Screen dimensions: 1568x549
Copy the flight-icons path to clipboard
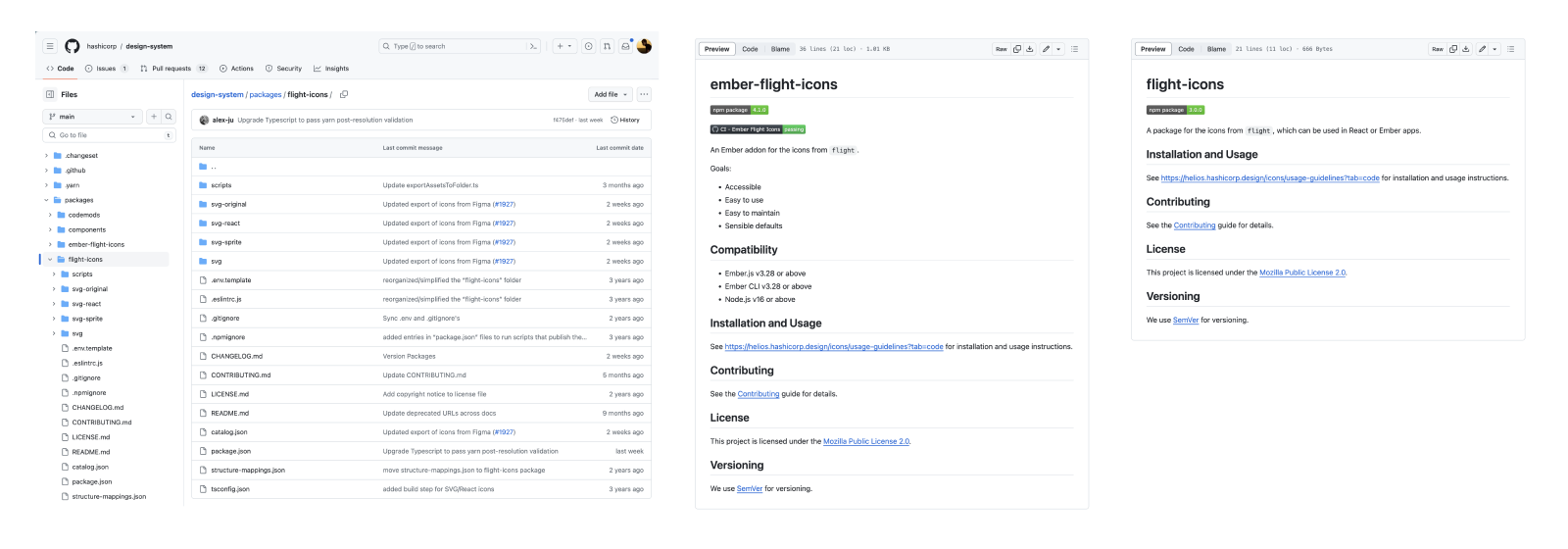pyautogui.click(x=344, y=94)
